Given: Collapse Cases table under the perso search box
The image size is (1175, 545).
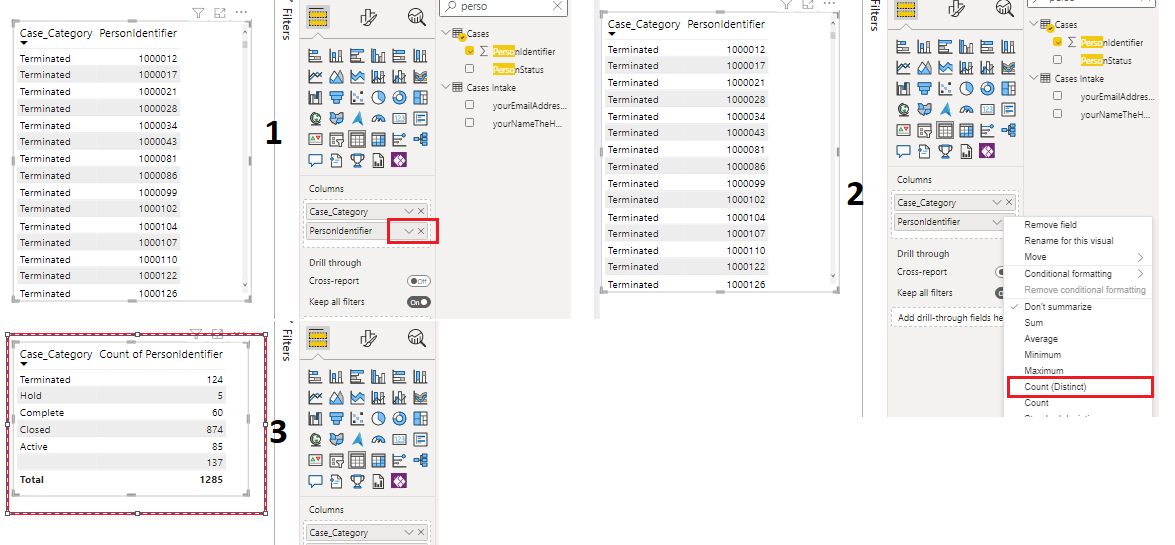Looking at the screenshot, I should pos(447,34).
